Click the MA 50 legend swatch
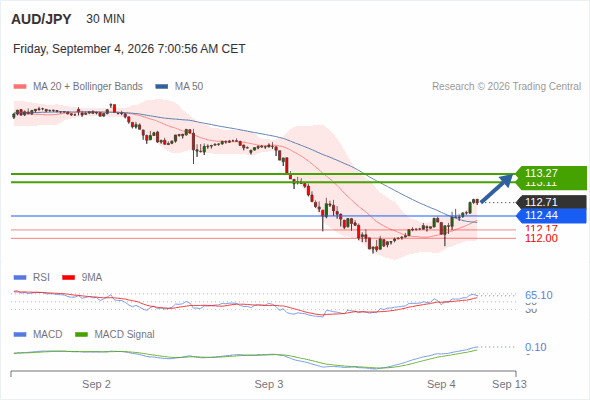Screen dimensions: 590x400 tap(162, 87)
